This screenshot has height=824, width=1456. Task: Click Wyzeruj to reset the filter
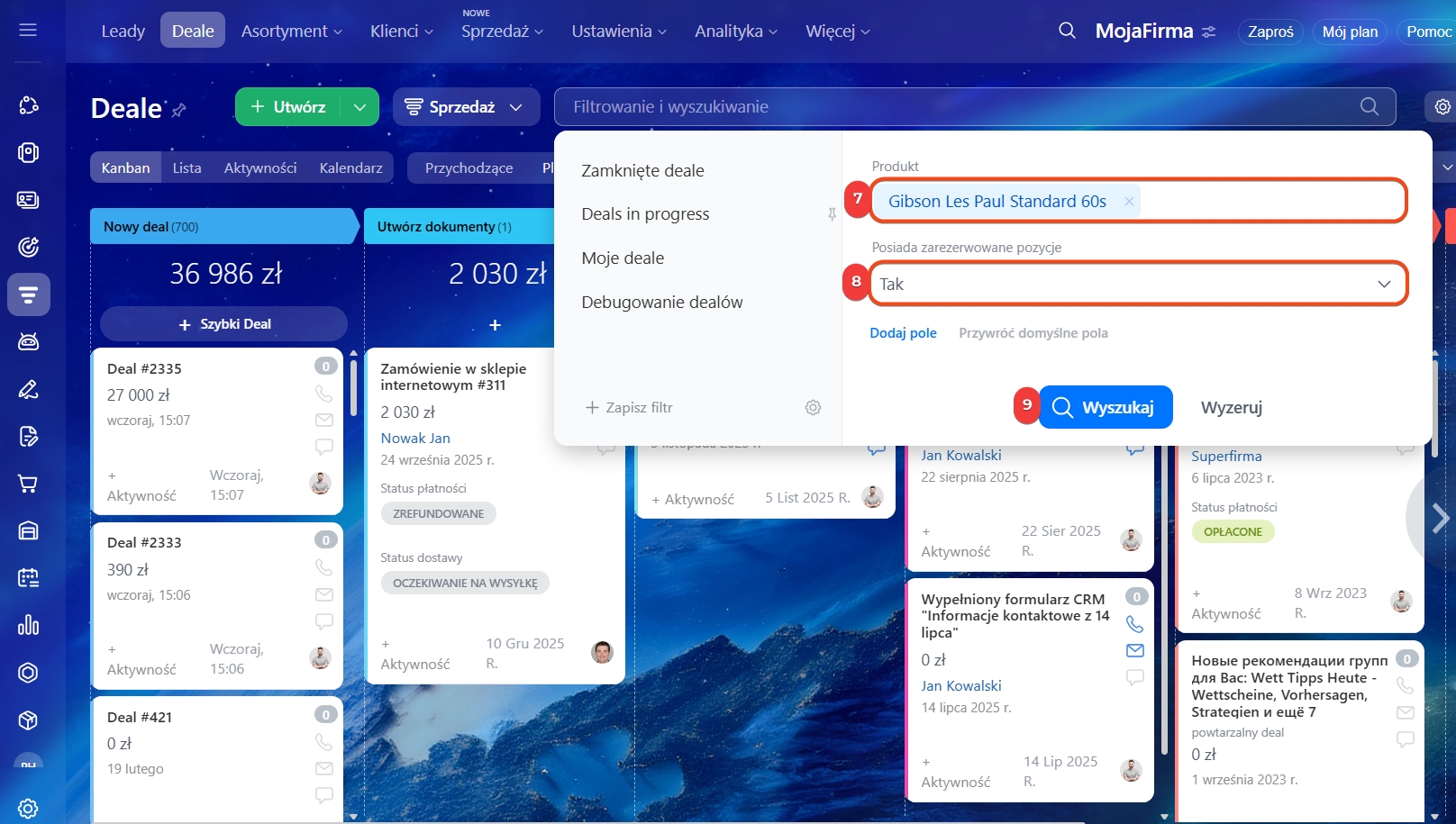(1232, 408)
